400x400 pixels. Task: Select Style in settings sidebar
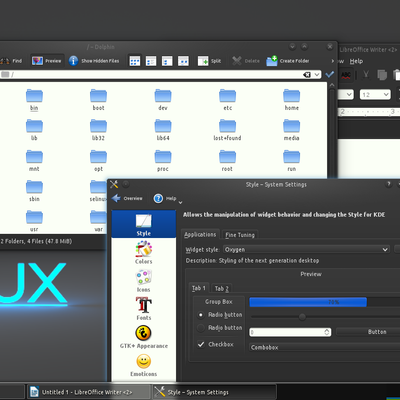click(144, 224)
